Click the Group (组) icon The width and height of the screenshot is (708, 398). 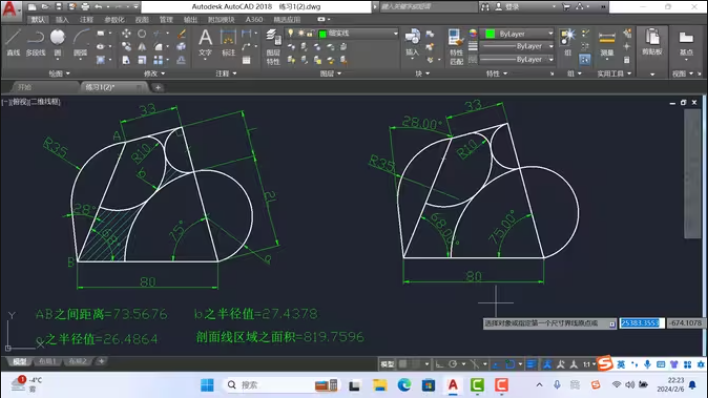pos(568,42)
